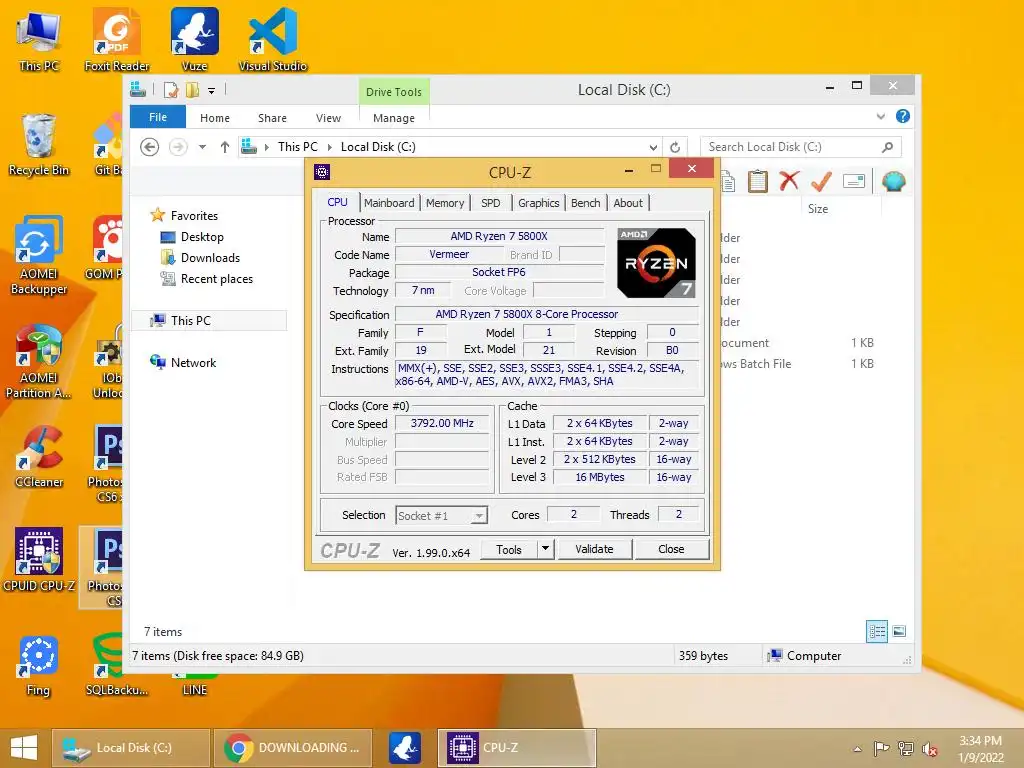Viewport: 1024px width, 768px height.
Task: Click the Tools button in CPU-Z
Action: click(509, 549)
